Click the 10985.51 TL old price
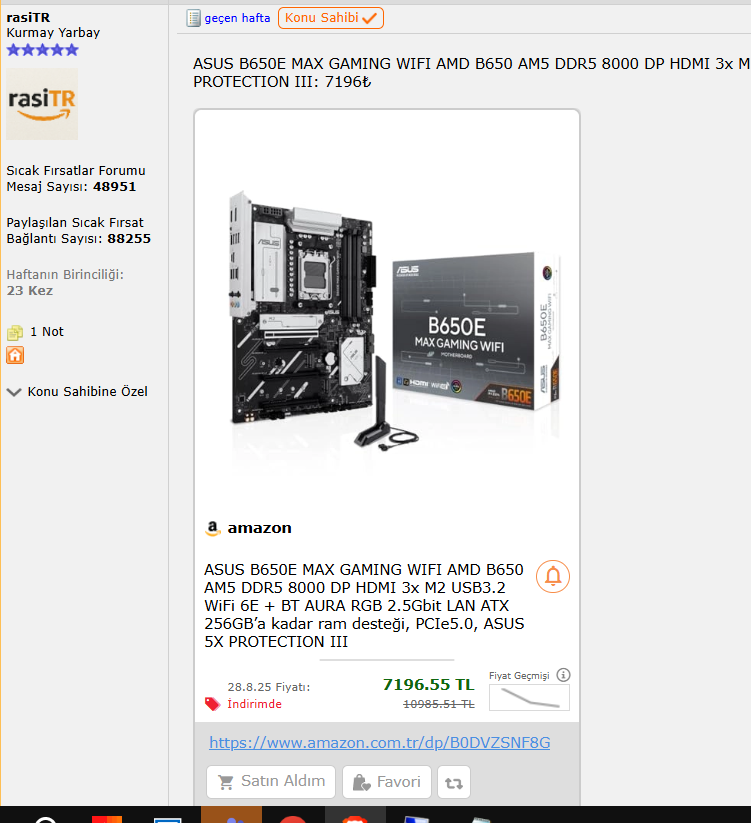Screen dimensions: 751x823 [x=439, y=704]
